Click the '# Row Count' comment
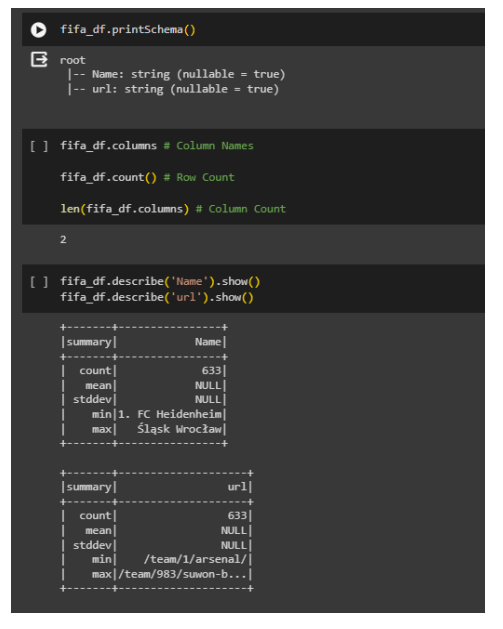503x629 pixels. click(x=199, y=177)
